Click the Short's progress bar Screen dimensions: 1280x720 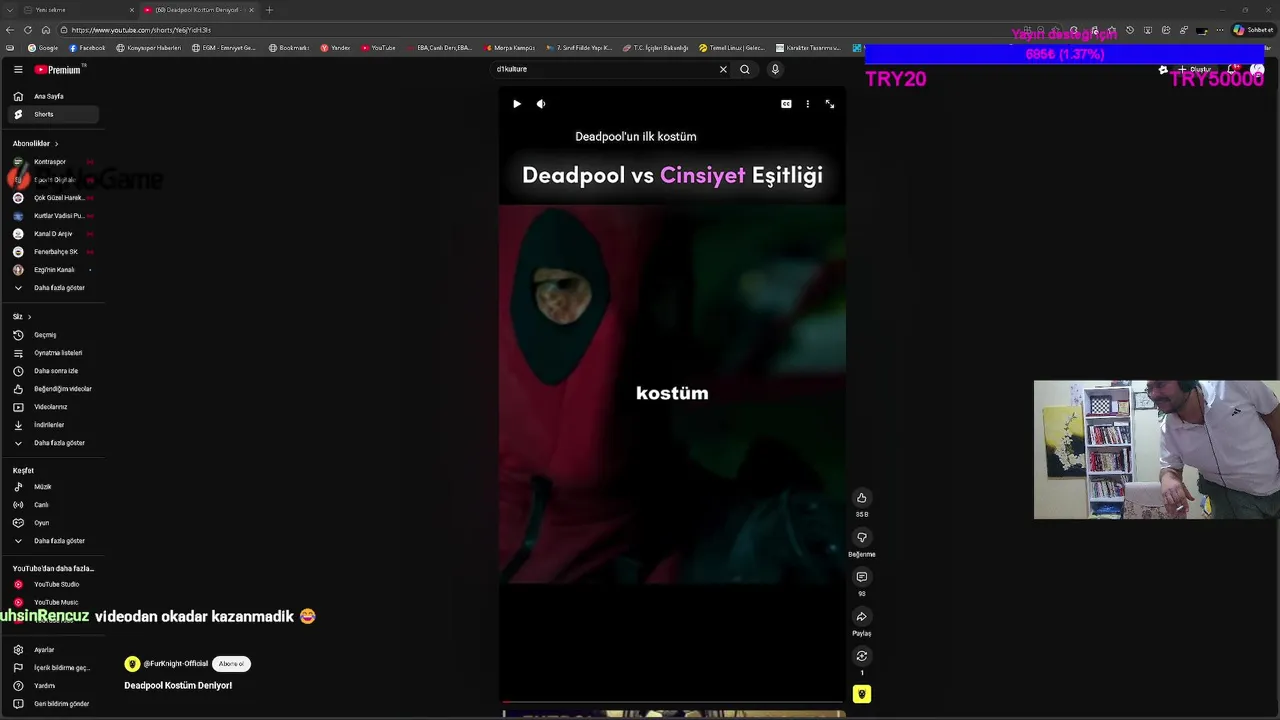672,702
